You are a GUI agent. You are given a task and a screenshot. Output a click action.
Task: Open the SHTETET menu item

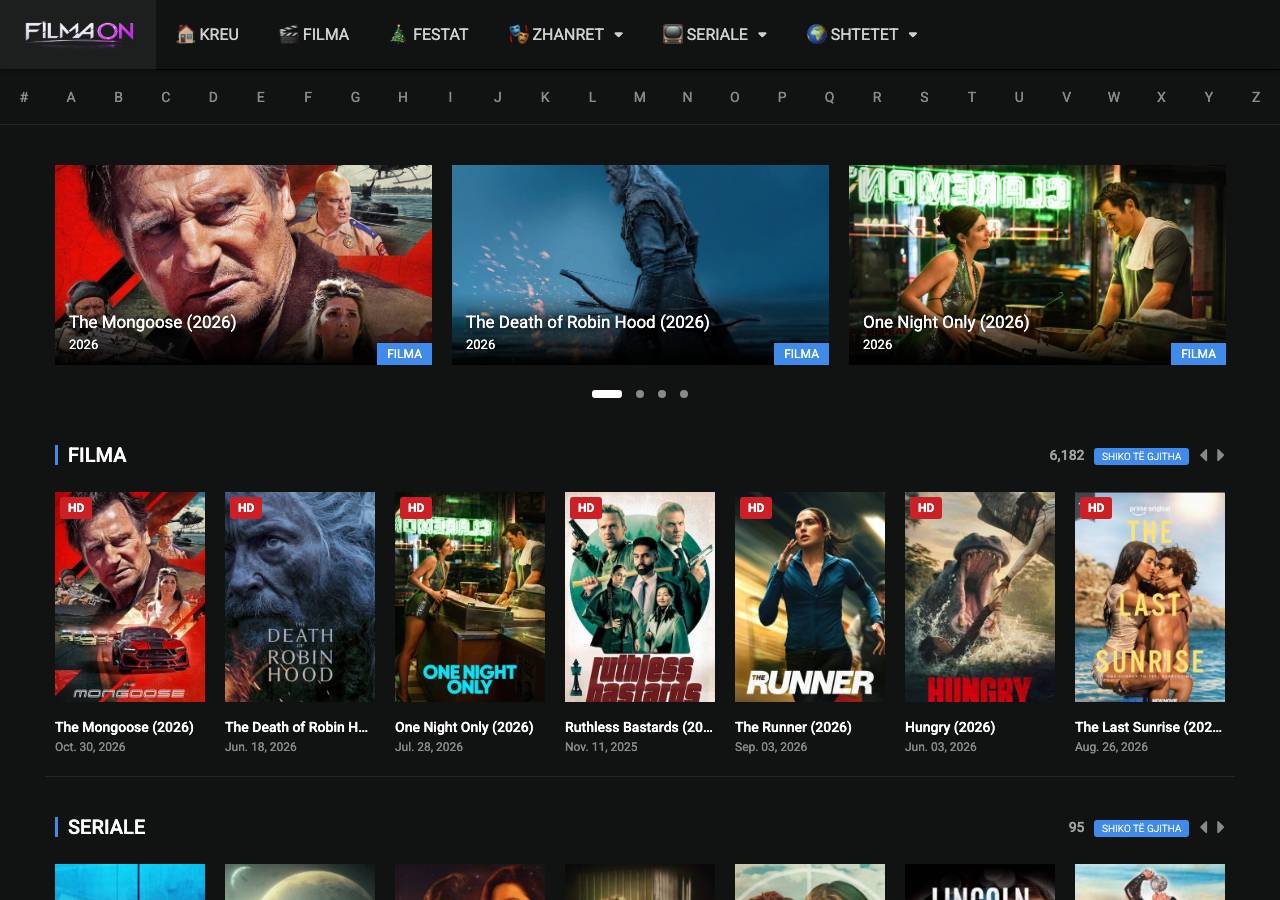click(861, 34)
